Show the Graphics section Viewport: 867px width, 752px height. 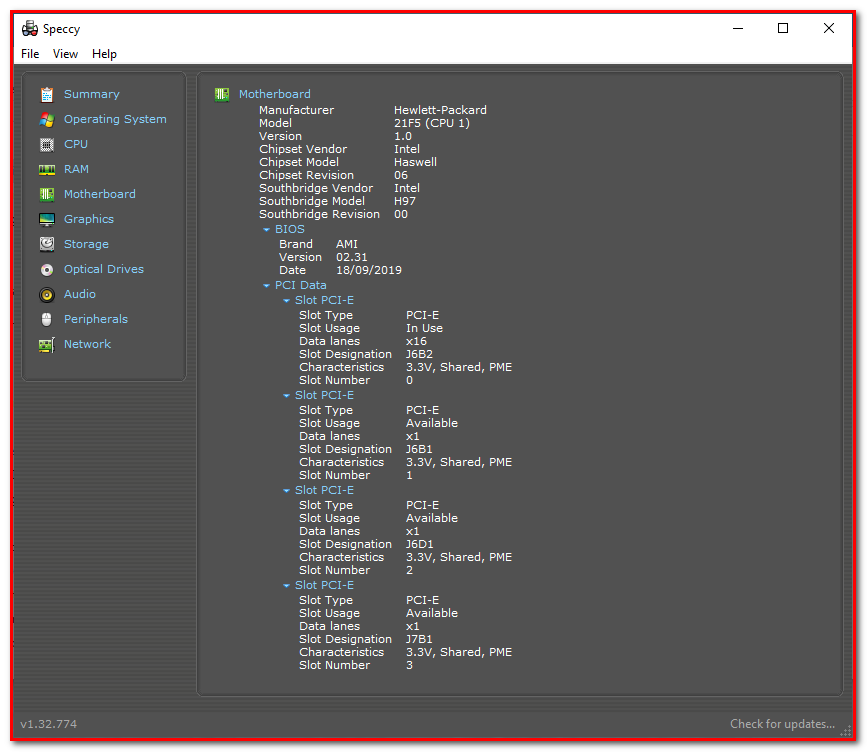[x=89, y=219]
